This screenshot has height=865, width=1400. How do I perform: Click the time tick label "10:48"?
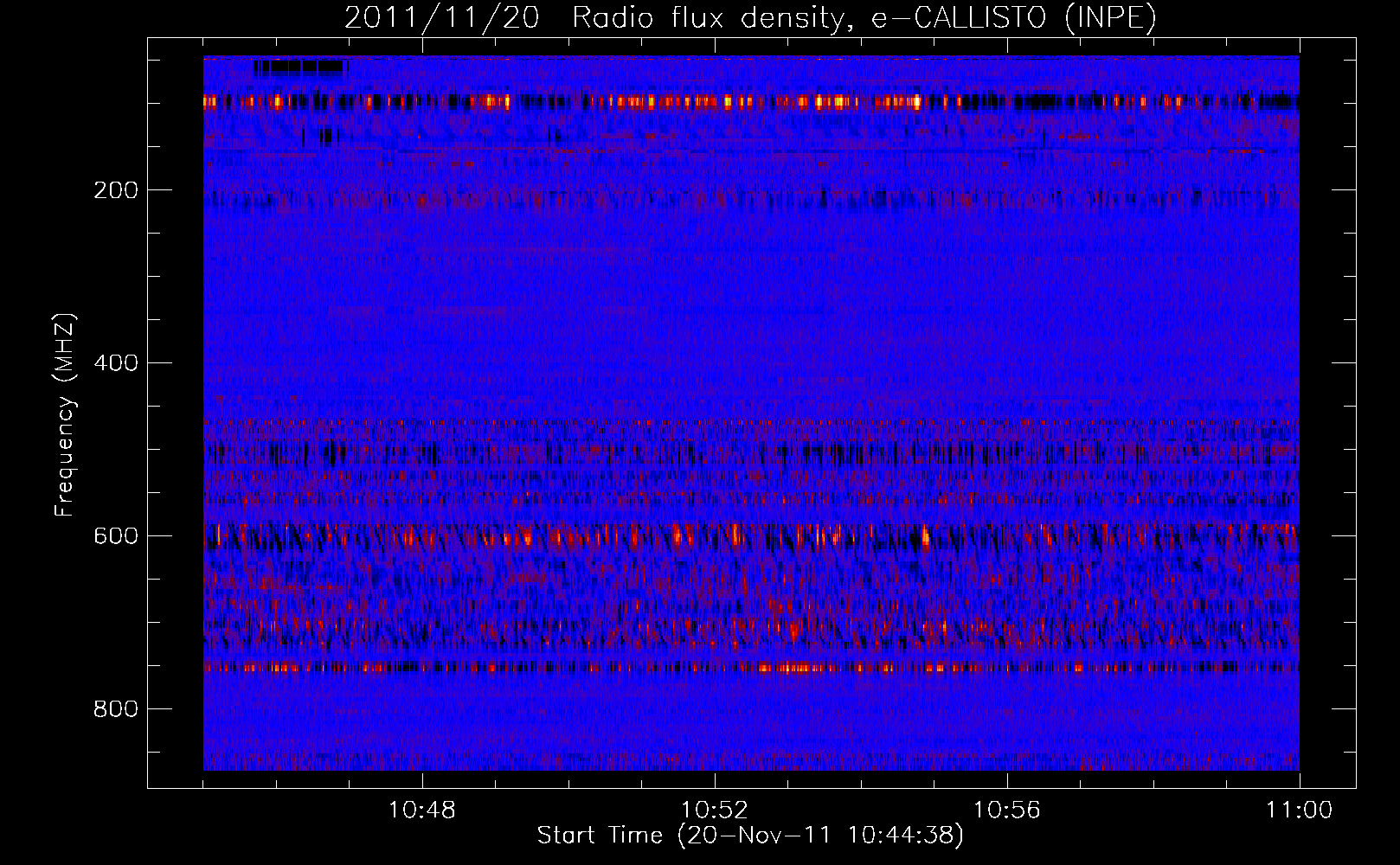(422, 811)
